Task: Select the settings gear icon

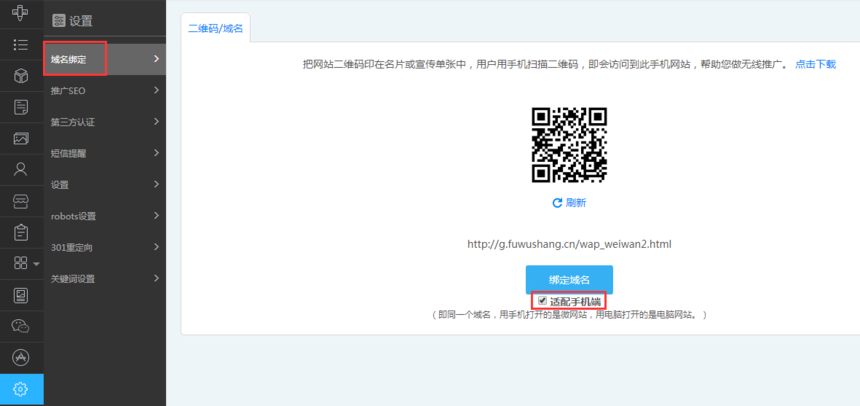Action: pos(21,390)
